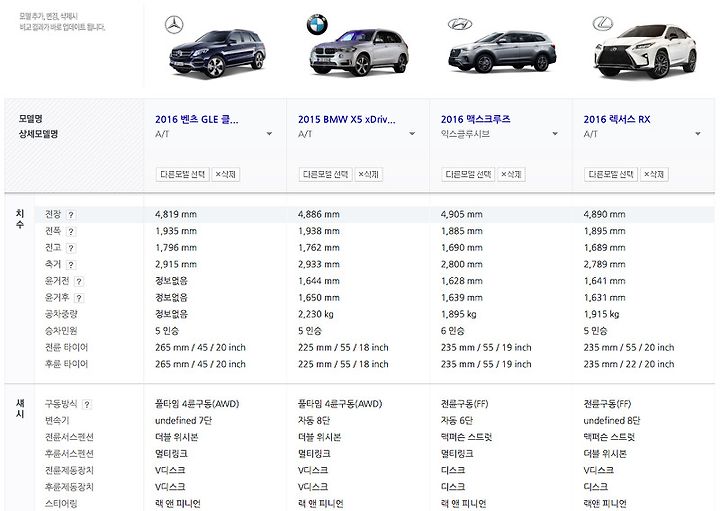Viewport: 720px width, 511px height.
Task: Expand the 2016 렉서스 RX trim dropdown
Action: point(698,134)
